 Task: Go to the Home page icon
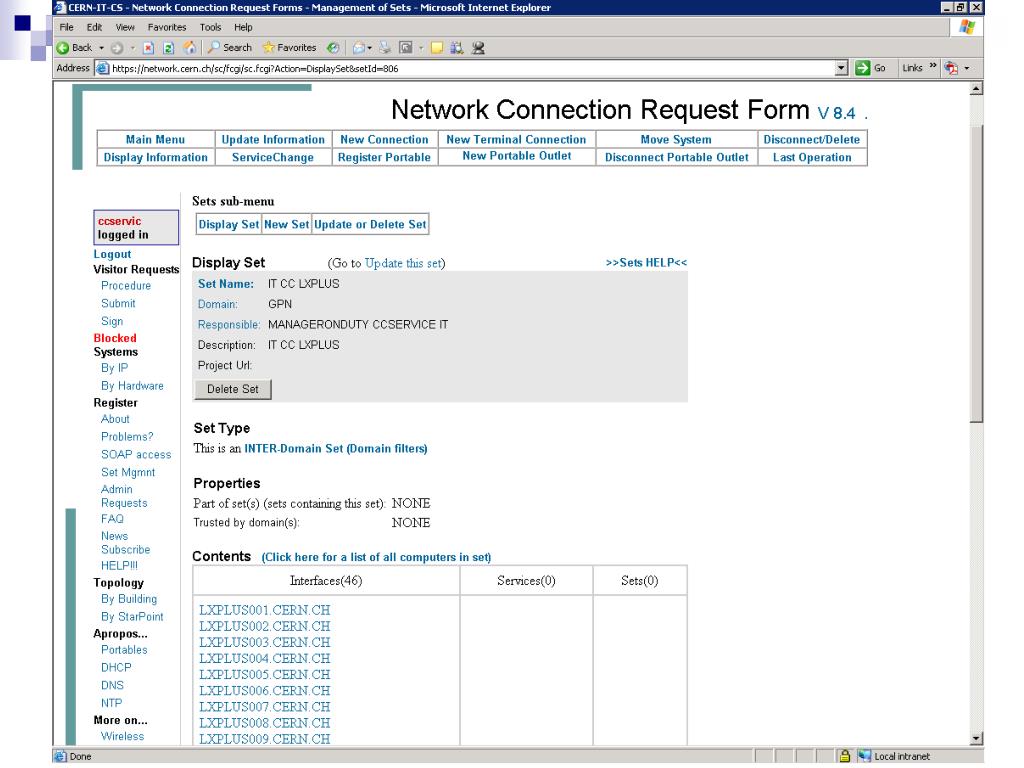click(x=189, y=48)
